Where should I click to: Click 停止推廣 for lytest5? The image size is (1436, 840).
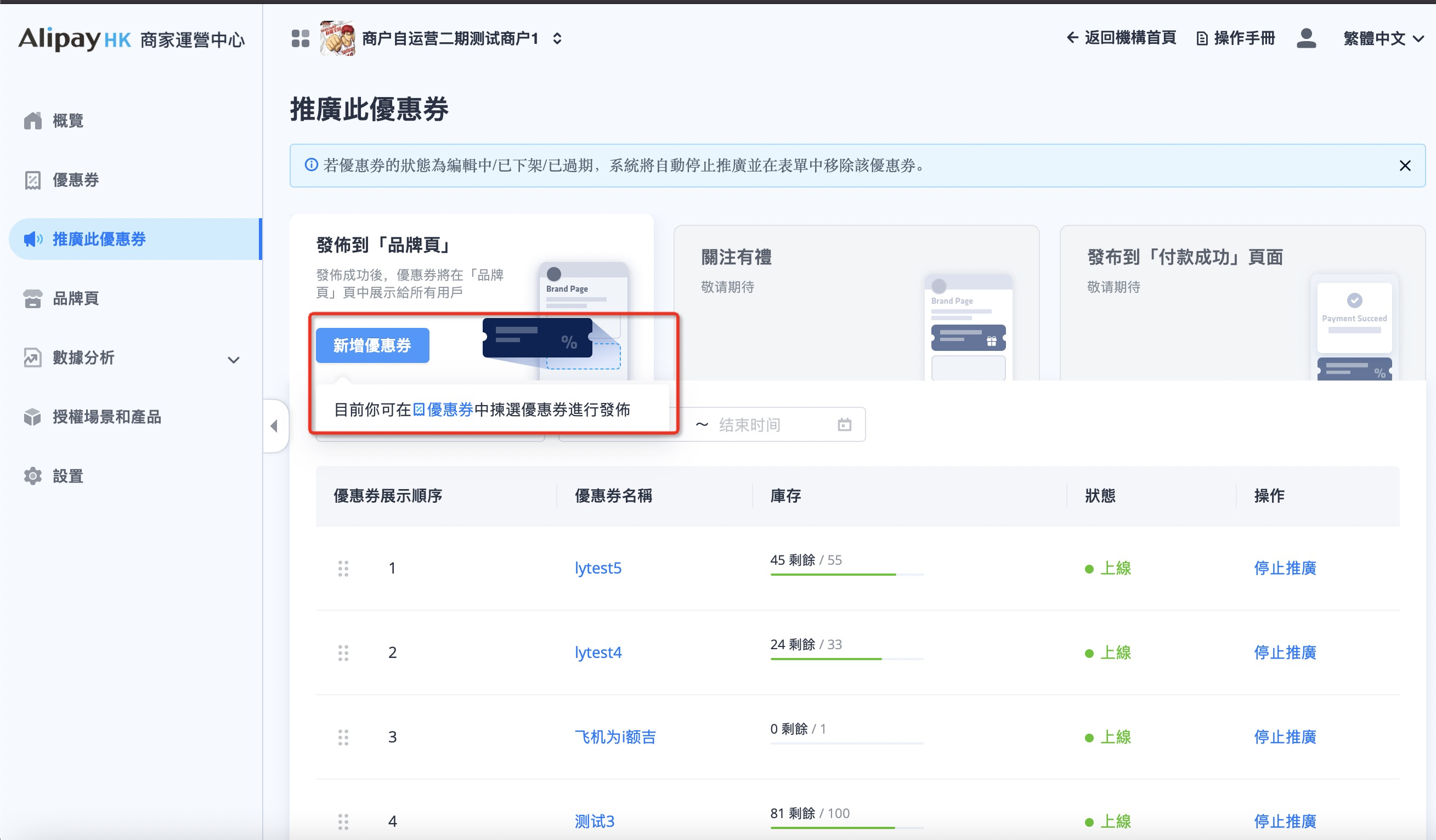tap(1285, 568)
